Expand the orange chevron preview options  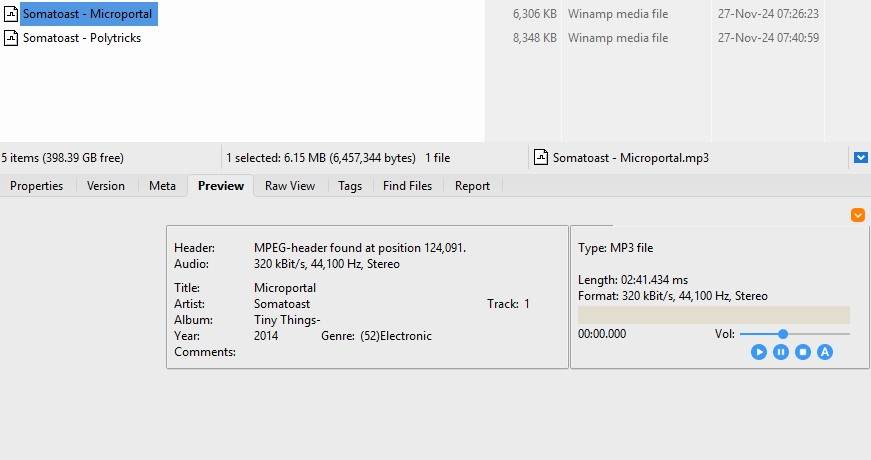tap(857, 215)
